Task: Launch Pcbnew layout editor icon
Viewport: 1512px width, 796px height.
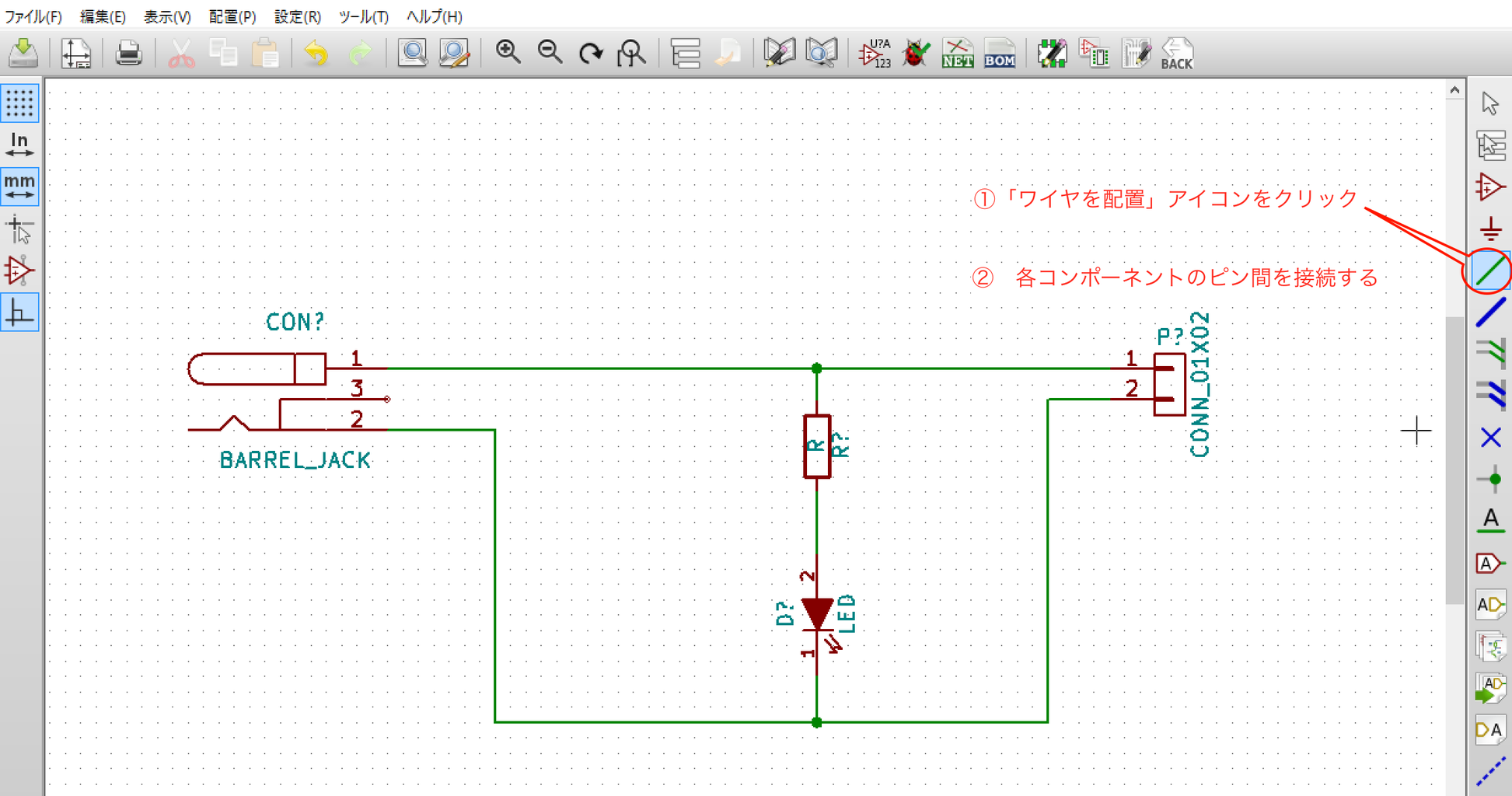Action: tap(1137, 53)
